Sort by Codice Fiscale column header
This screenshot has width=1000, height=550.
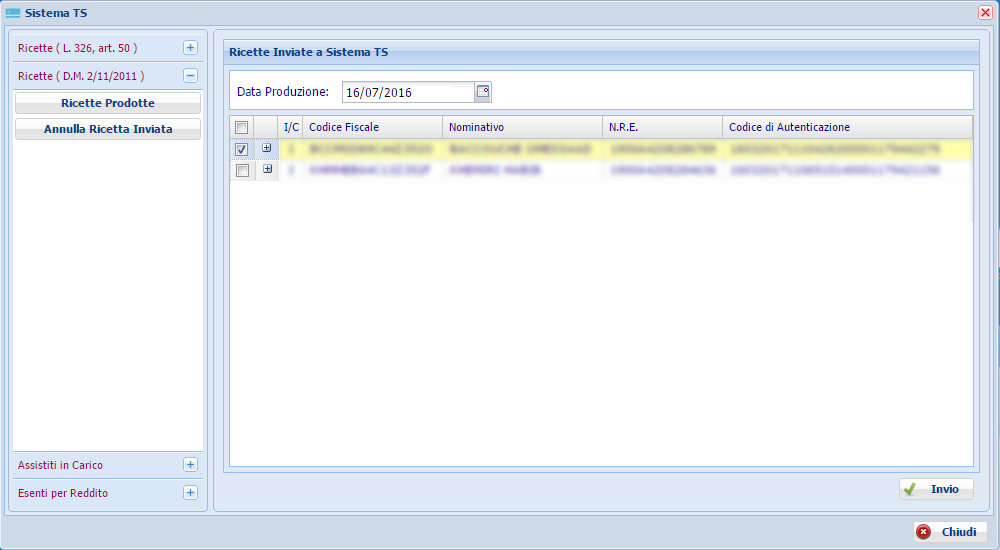pos(370,128)
